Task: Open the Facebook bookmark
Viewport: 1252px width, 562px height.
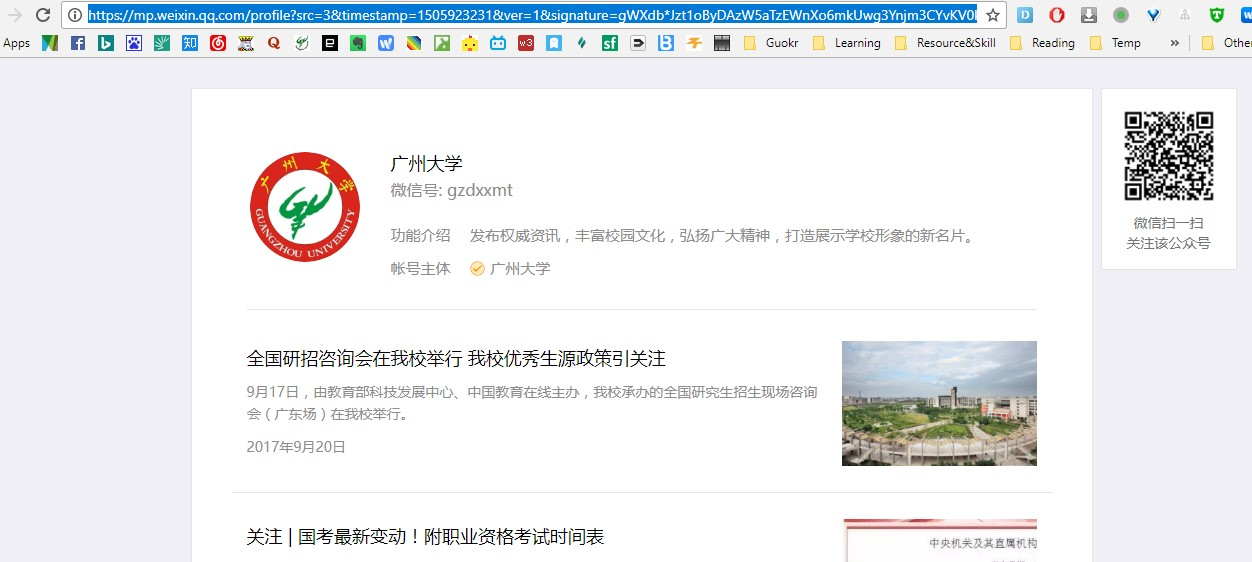Action: [78, 43]
